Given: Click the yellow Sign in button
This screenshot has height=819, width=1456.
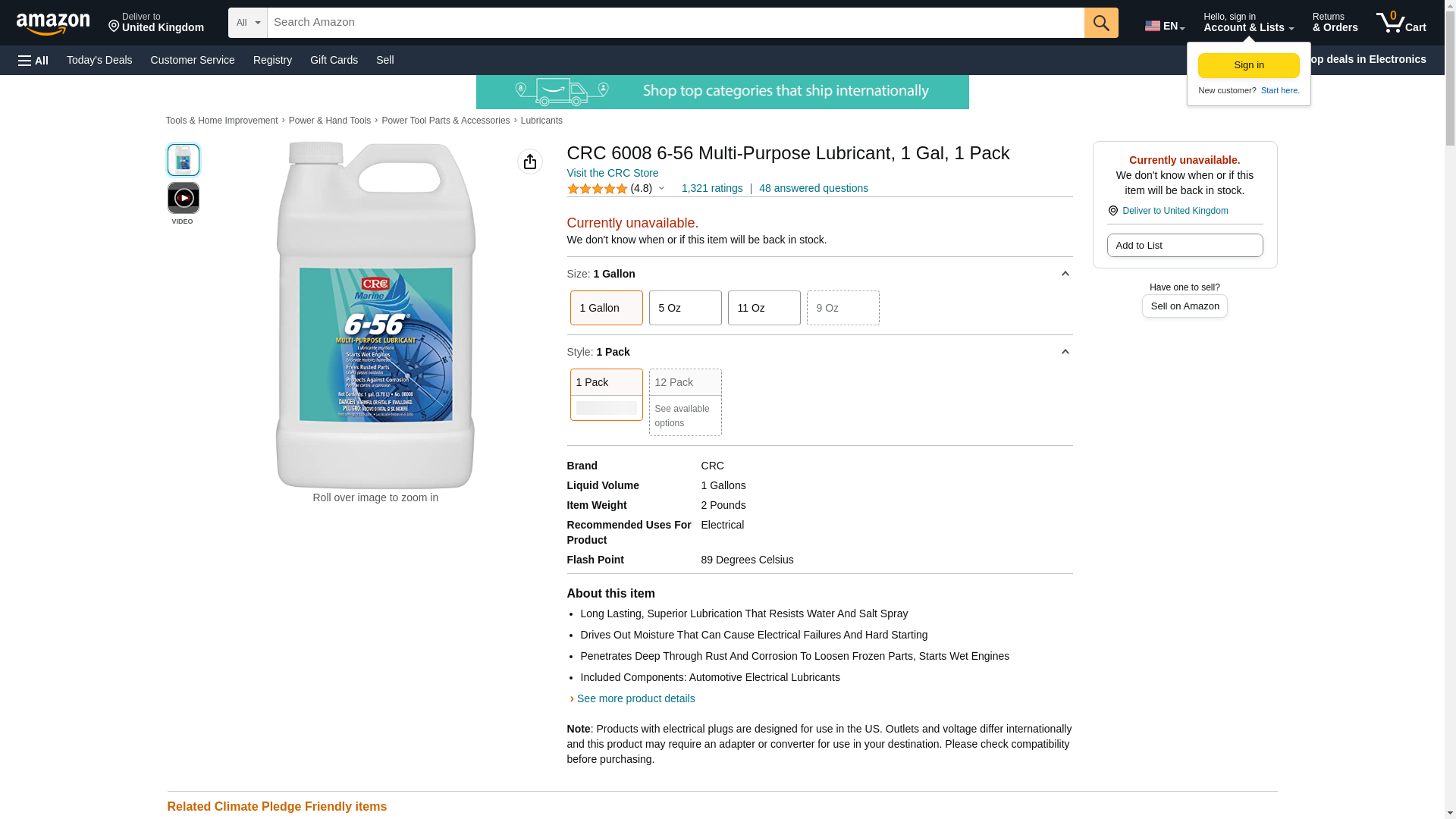Looking at the screenshot, I should 1248,65.
